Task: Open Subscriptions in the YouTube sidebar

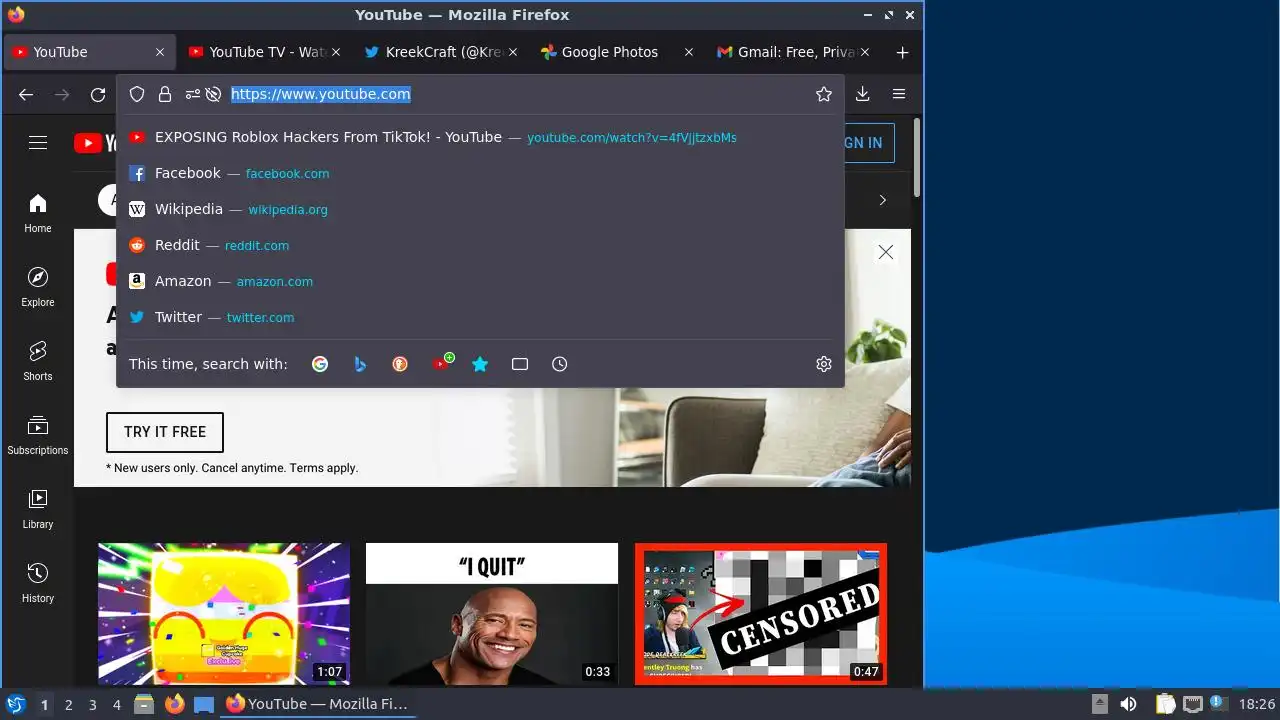Action: (x=38, y=435)
